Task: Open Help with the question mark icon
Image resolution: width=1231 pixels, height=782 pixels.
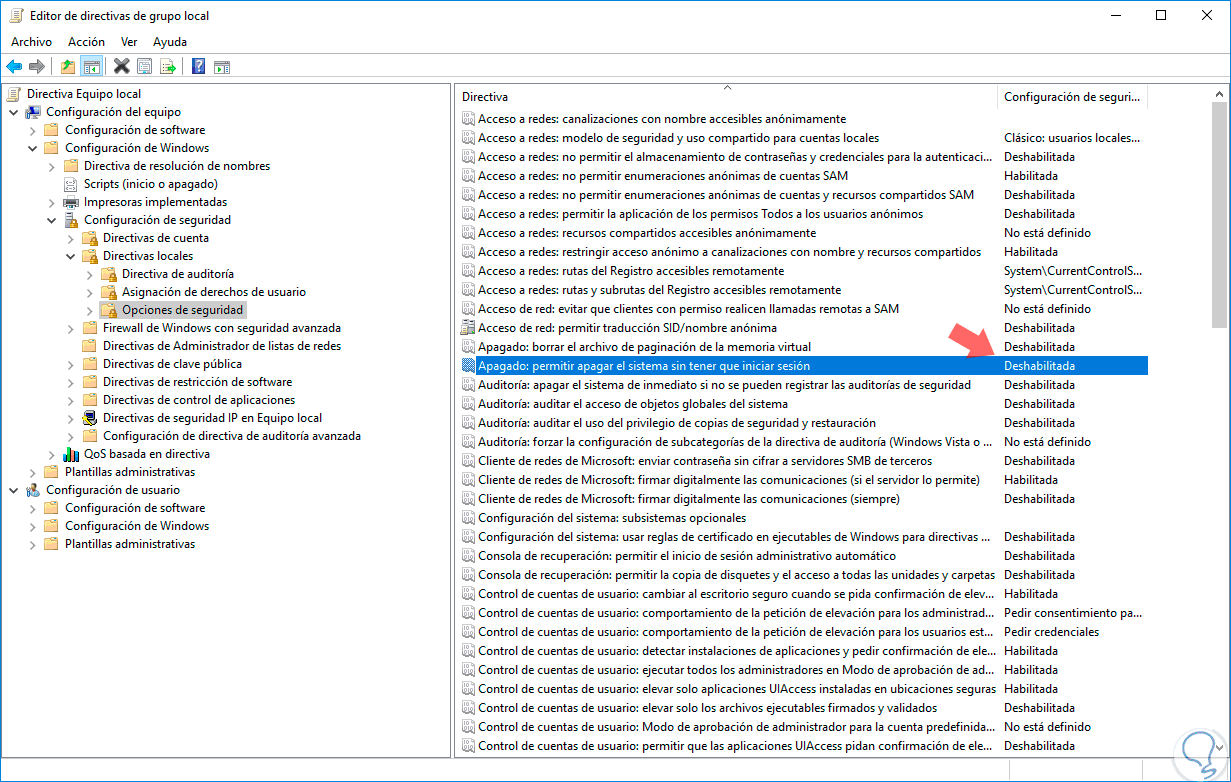Action: [x=198, y=67]
